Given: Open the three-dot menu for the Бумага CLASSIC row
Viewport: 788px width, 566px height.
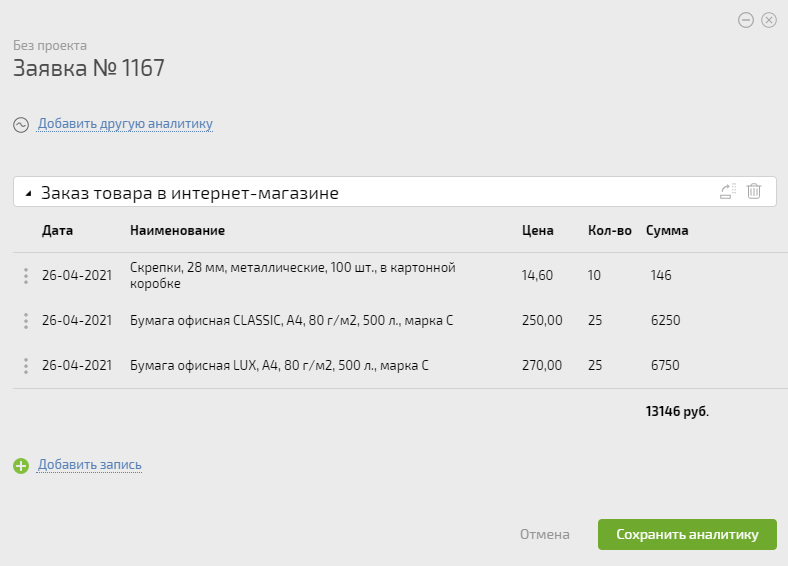Looking at the screenshot, I should pyautogui.click(x=26, y=321).
